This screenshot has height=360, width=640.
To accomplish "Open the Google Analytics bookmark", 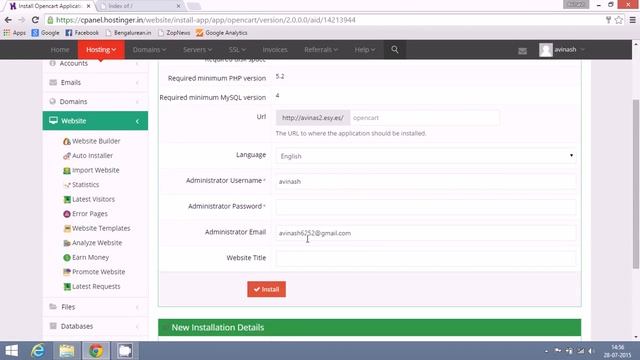I will [222, 33].
